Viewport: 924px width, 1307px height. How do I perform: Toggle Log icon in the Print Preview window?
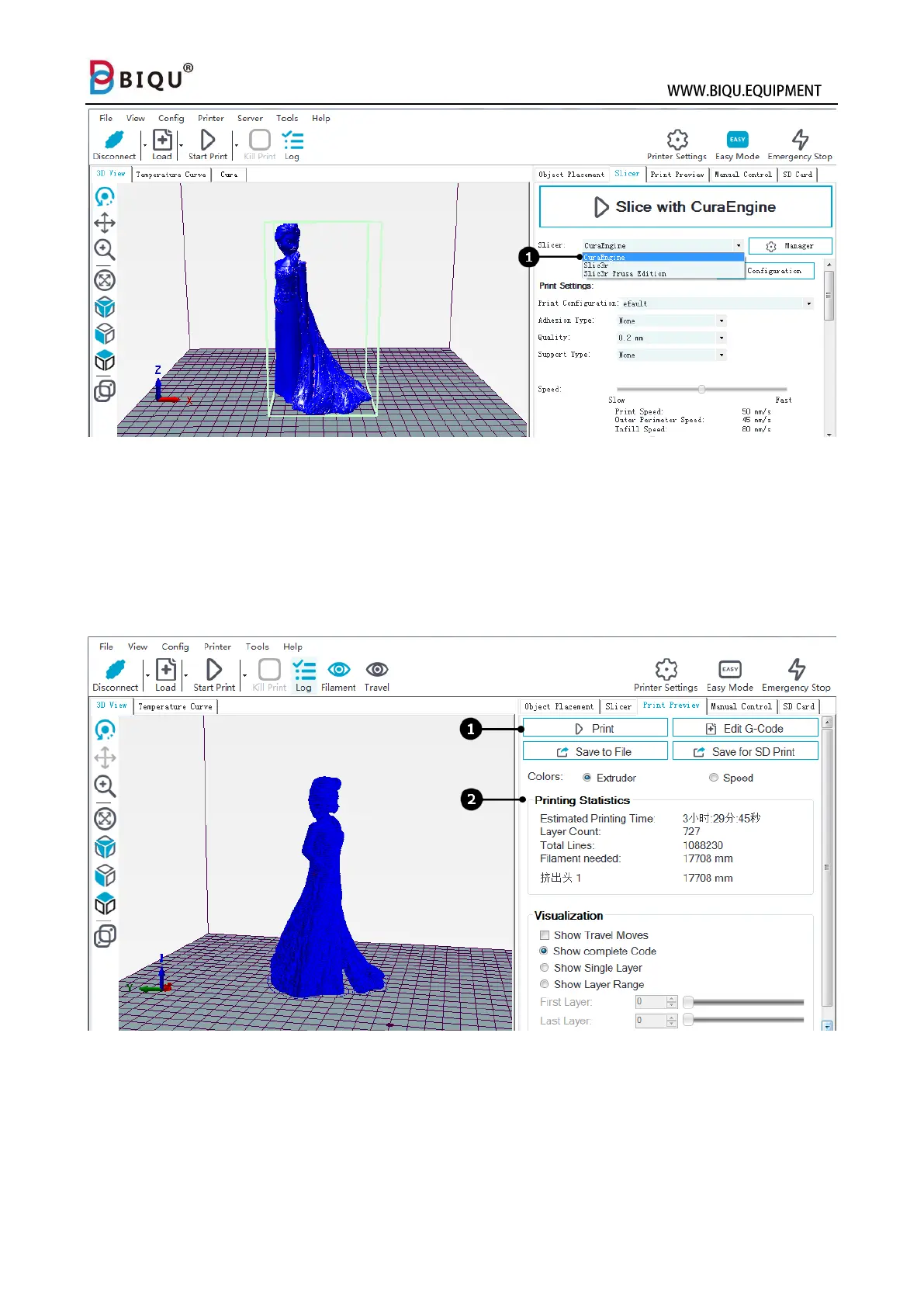click(304, 670)
